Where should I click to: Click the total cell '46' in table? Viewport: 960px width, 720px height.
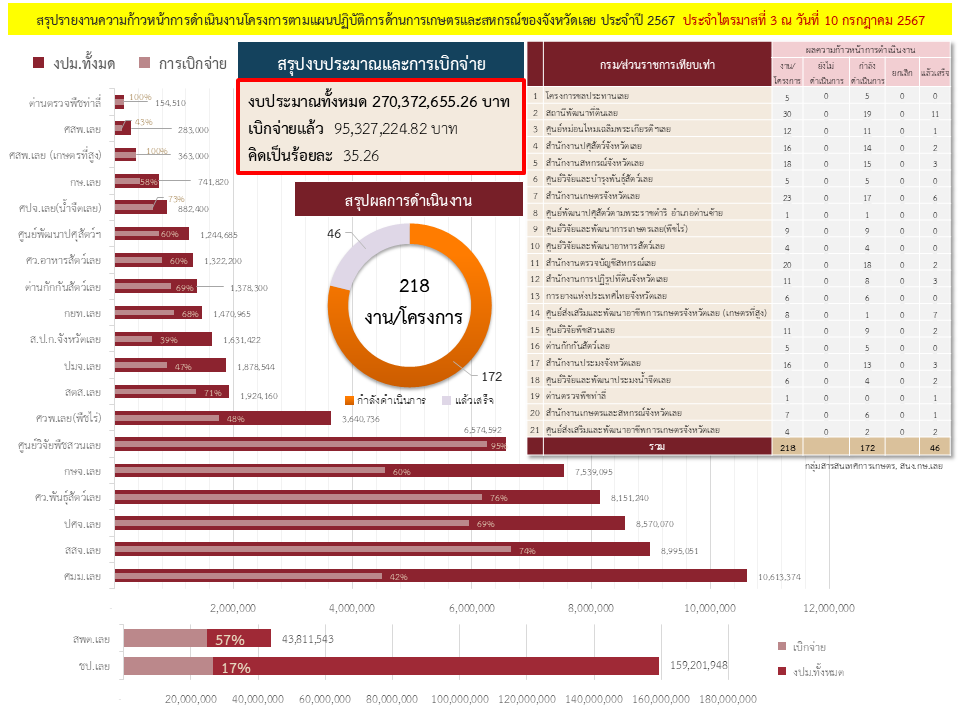[x=934, y=448]
